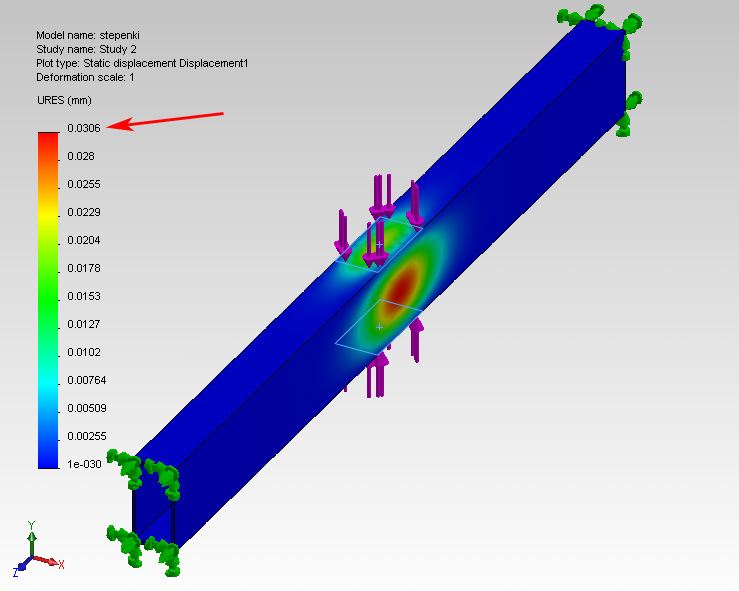This screenshot has height=591, width=739.
Task: Click the Study name: Study 2 text
Action: (86, 49)
